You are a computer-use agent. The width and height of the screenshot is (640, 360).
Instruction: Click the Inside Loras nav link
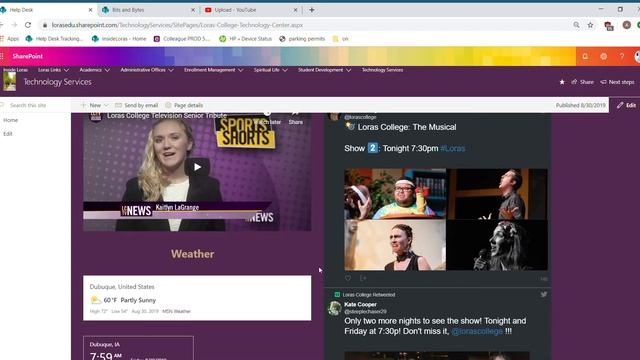[x=16, y=70]
